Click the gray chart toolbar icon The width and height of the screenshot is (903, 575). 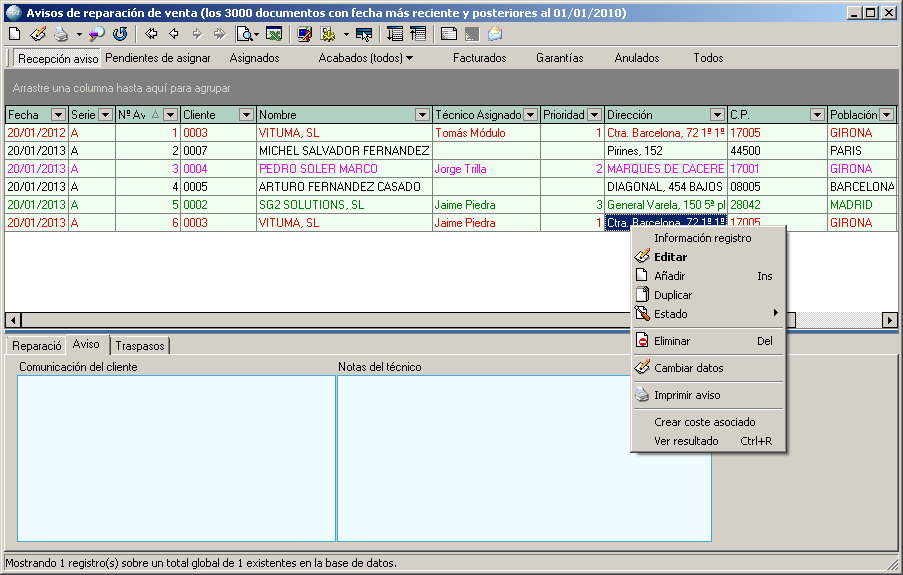click(x=472, y=34)
